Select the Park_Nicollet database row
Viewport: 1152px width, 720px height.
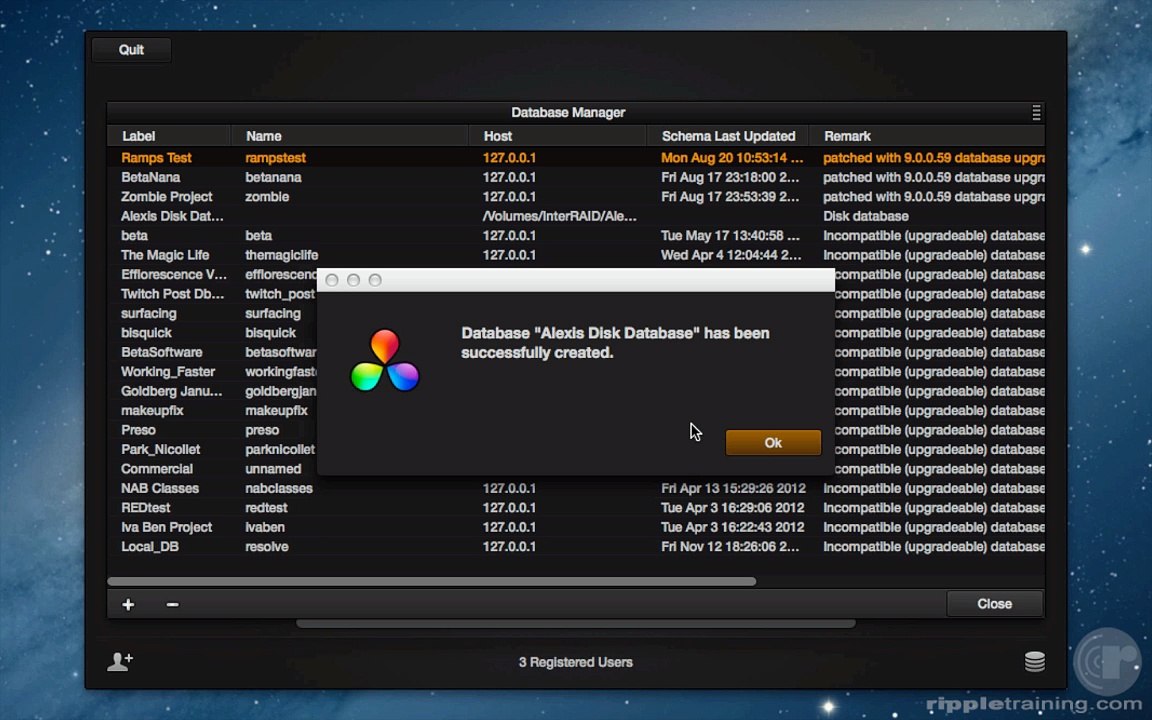(160, 450)
